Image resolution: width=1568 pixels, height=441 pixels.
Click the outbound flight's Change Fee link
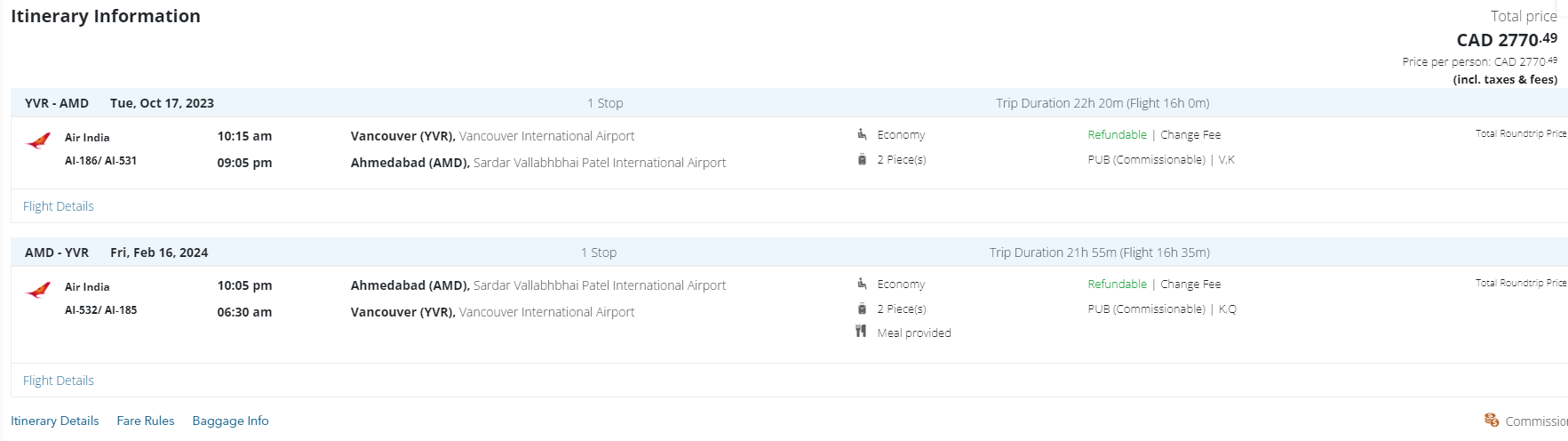(1190, 135)
